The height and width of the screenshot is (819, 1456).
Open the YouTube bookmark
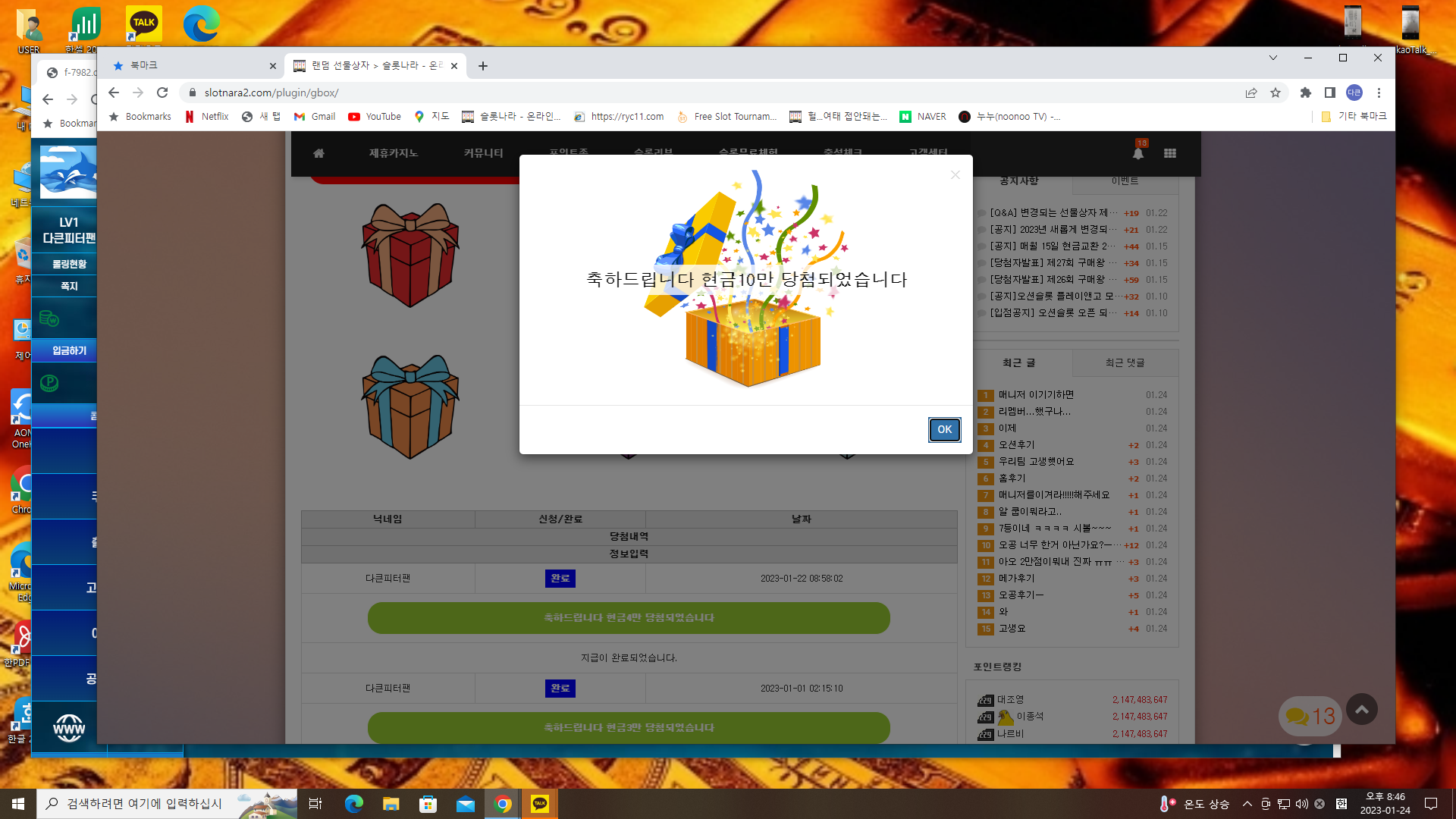point(375,117)
